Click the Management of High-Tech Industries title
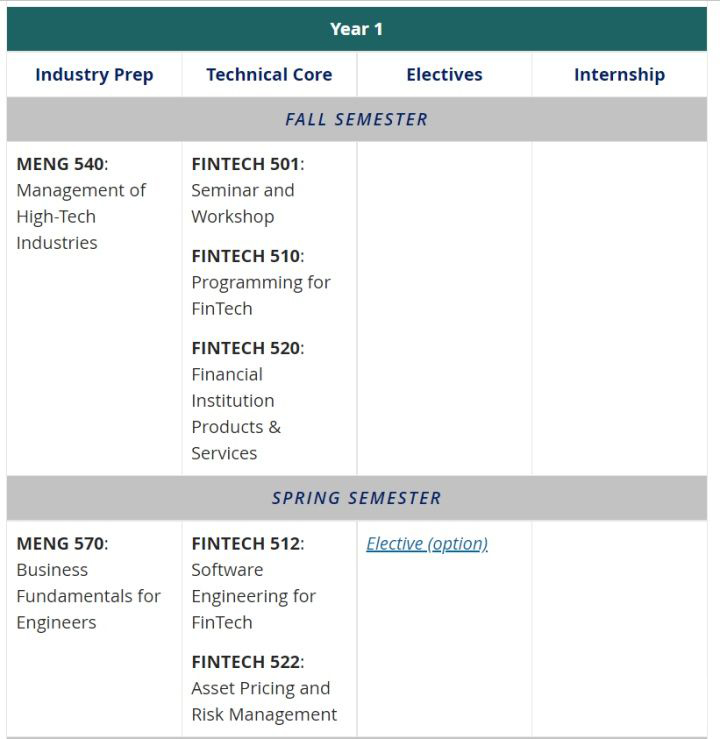The height and width of the screenshot is (739, 720). coord(80,216)
